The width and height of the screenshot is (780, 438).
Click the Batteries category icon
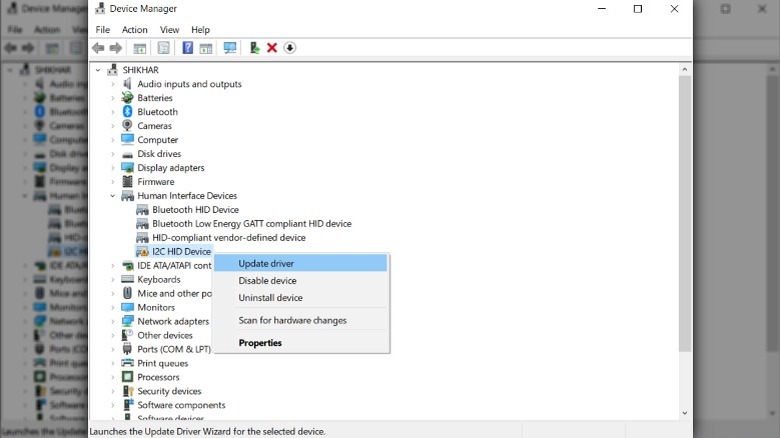point(127,98)
